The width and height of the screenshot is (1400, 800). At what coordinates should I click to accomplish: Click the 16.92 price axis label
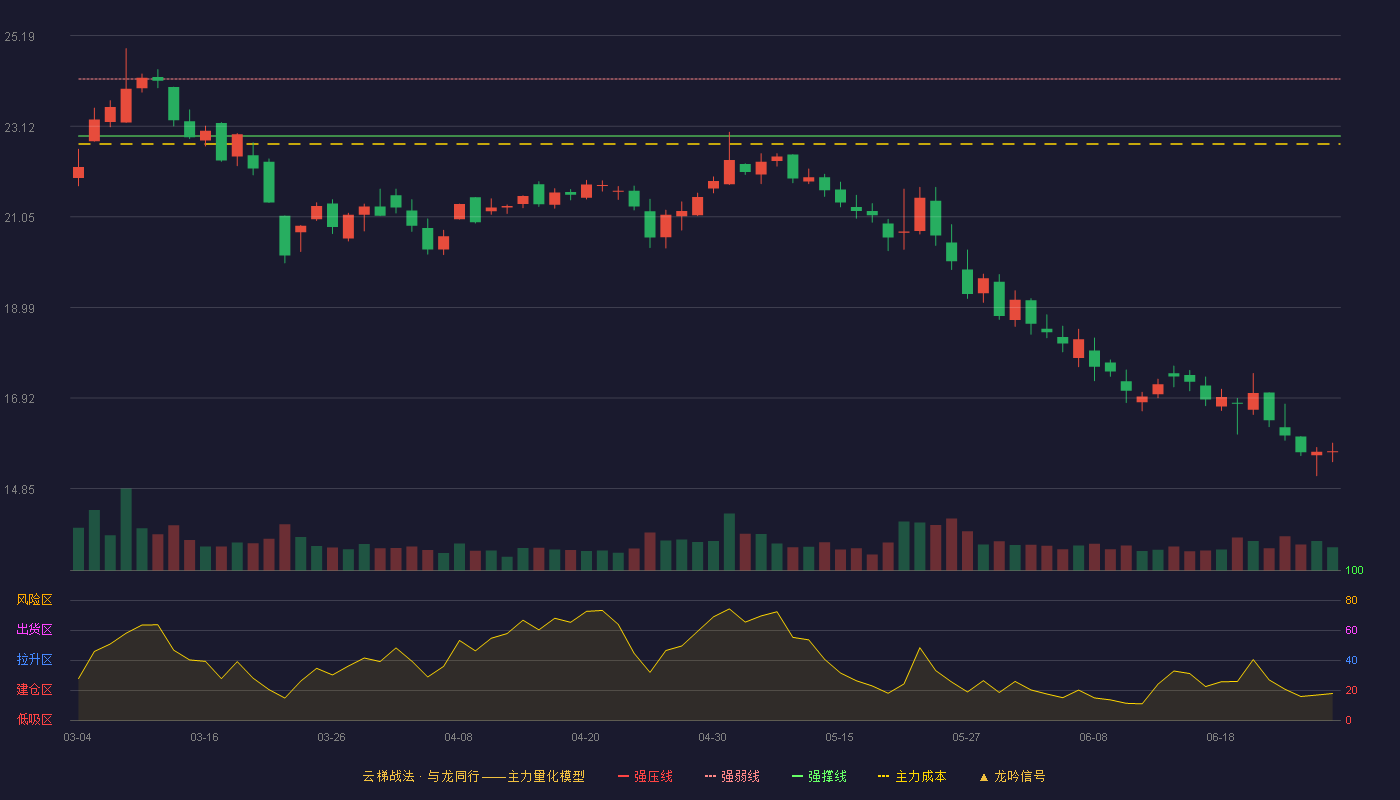[19, 399]
